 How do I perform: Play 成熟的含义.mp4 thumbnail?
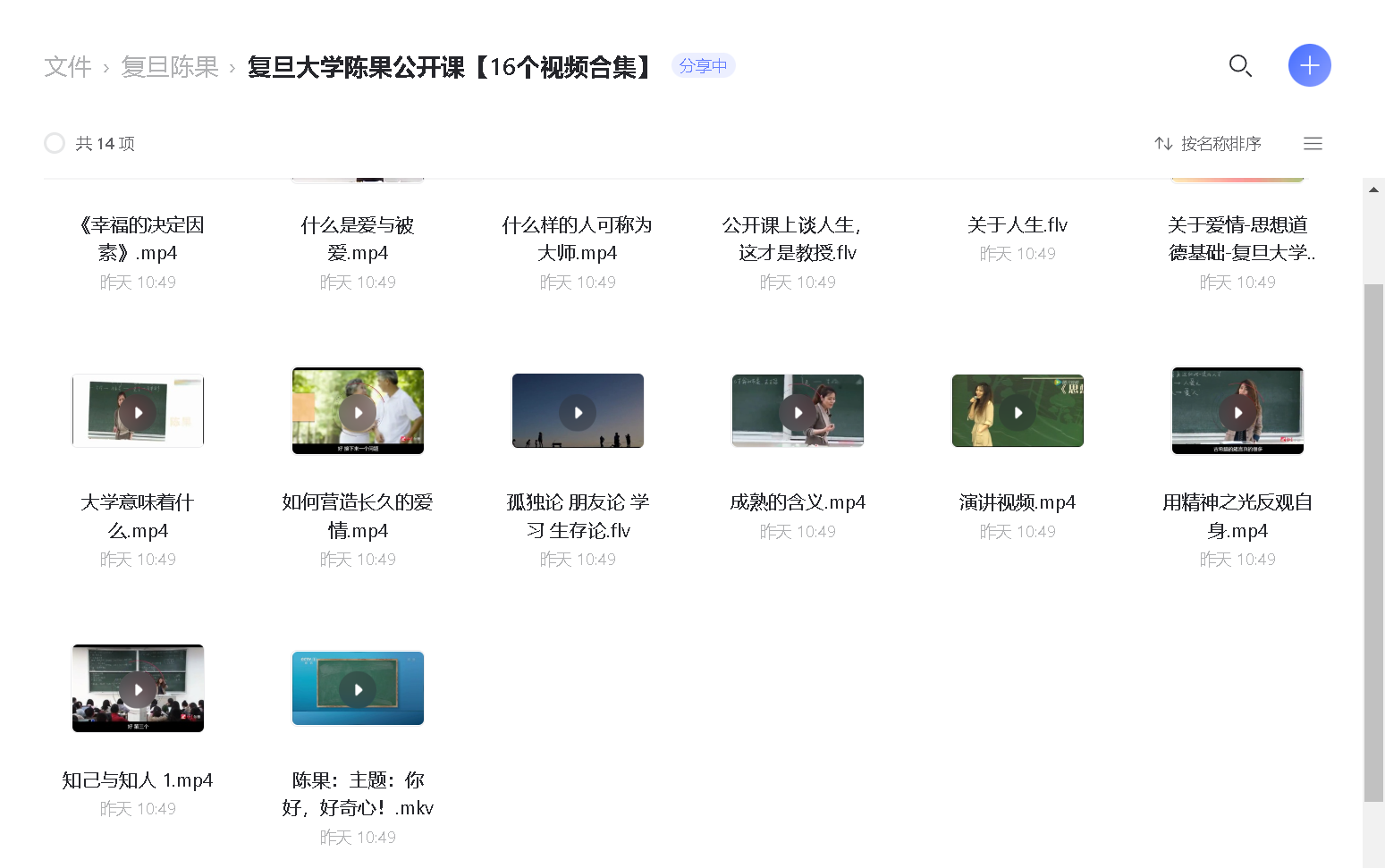798,411
